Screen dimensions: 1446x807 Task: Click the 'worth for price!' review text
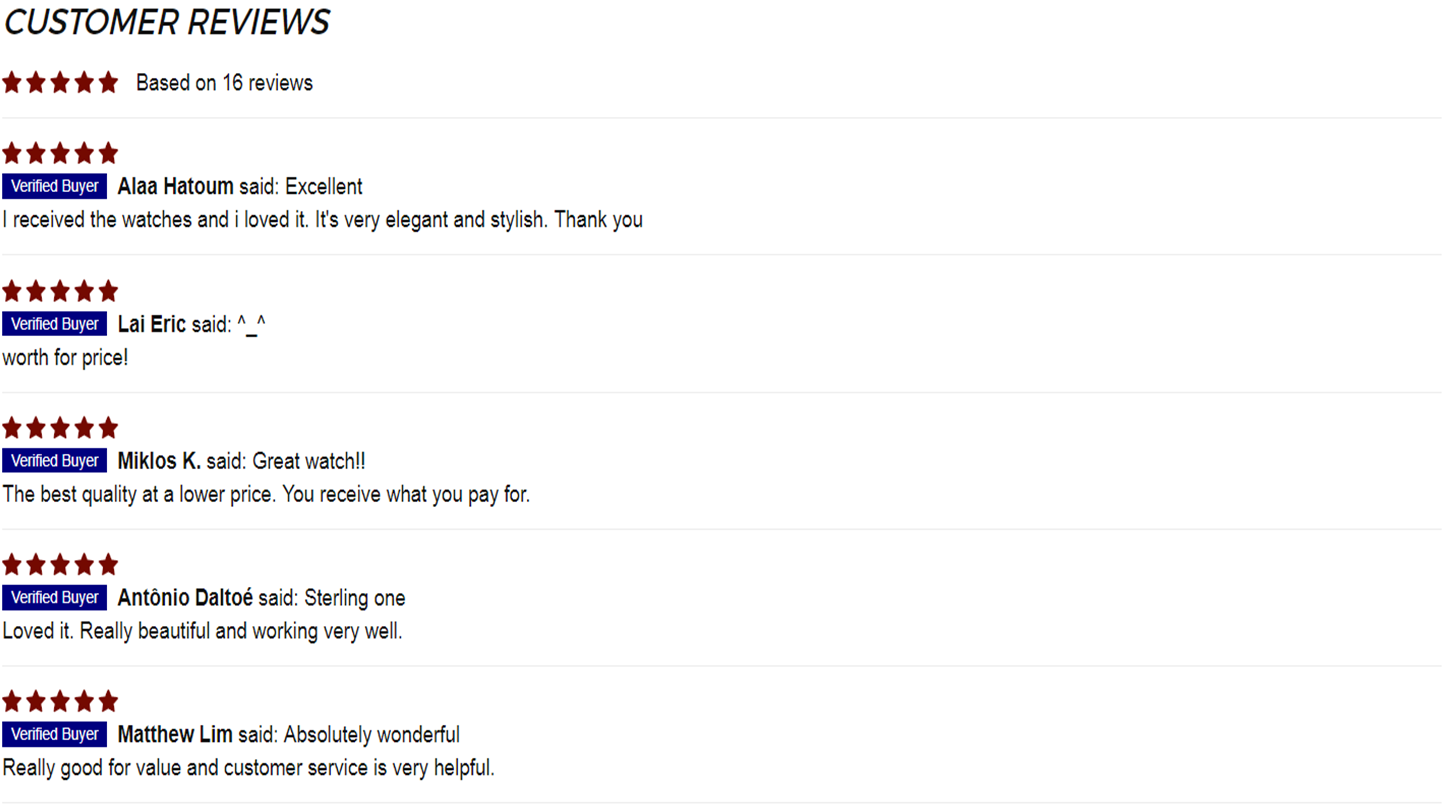click(65, 357)
